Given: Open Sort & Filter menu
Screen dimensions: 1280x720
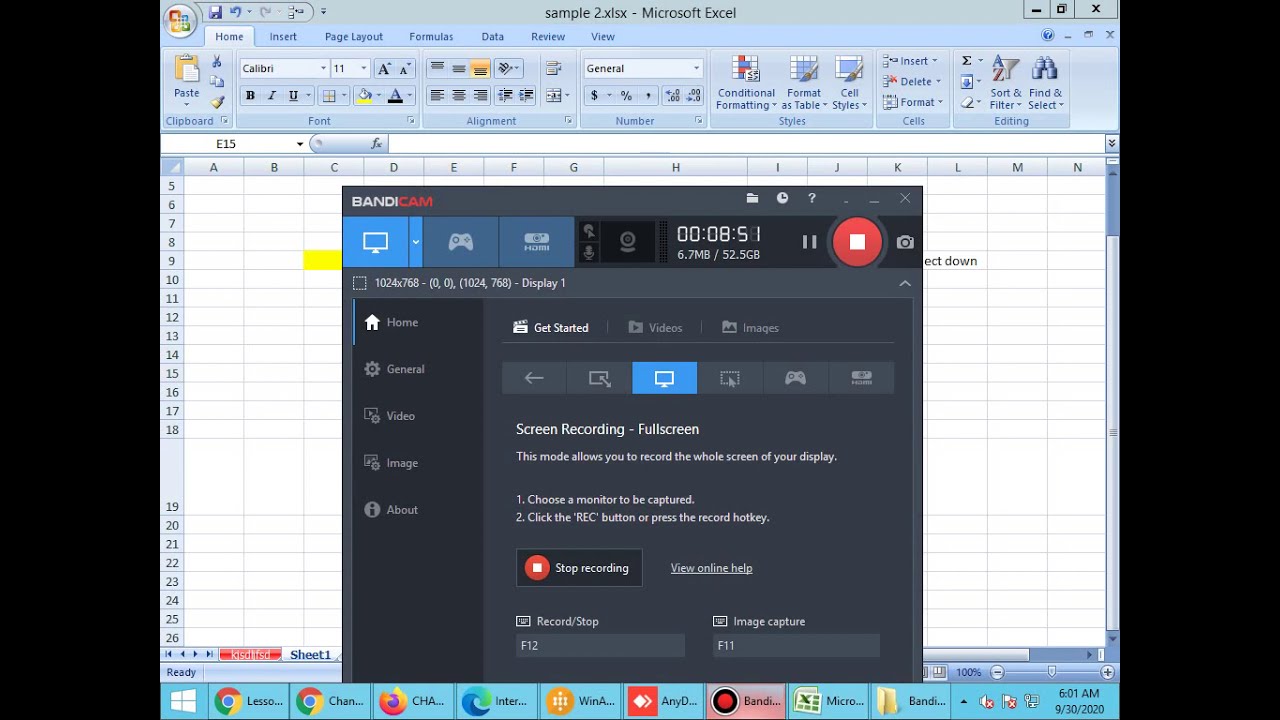Looking at the screenshot, I should [x=1006, y=84].
